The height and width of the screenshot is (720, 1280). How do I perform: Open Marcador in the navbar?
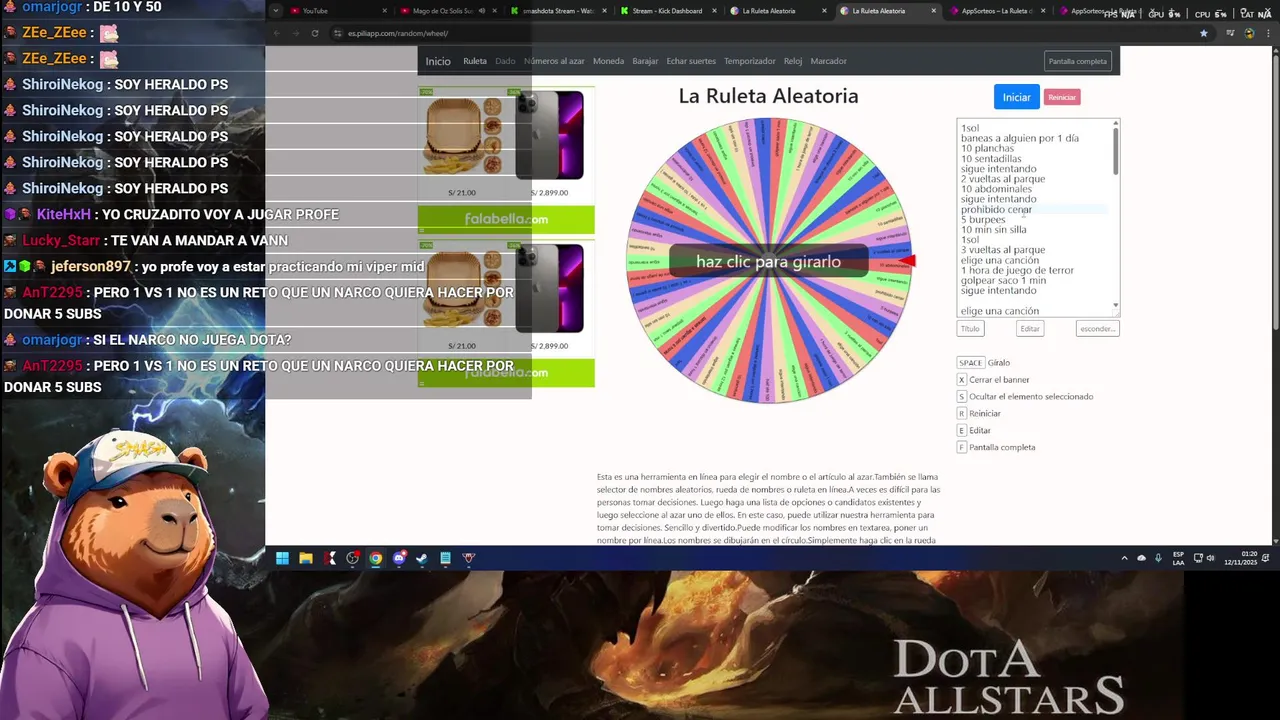[828, 61]
